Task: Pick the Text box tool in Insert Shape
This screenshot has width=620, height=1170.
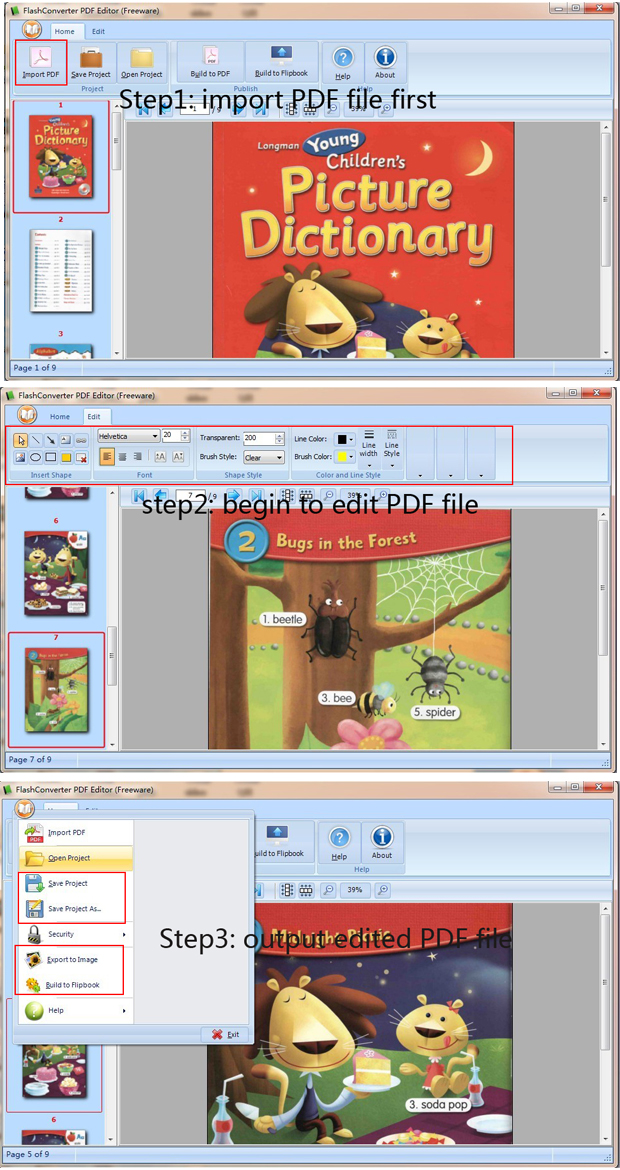Action: point(66,440)
